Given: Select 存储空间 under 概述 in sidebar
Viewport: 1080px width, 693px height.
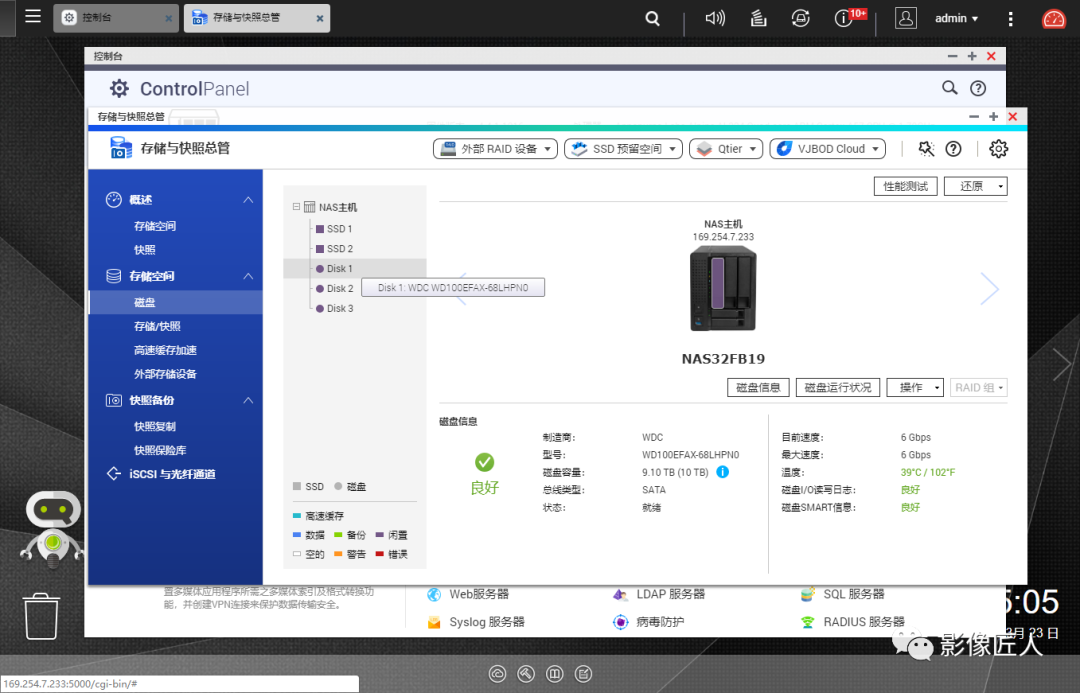Looking at the screenshot, I should point(155,226).
